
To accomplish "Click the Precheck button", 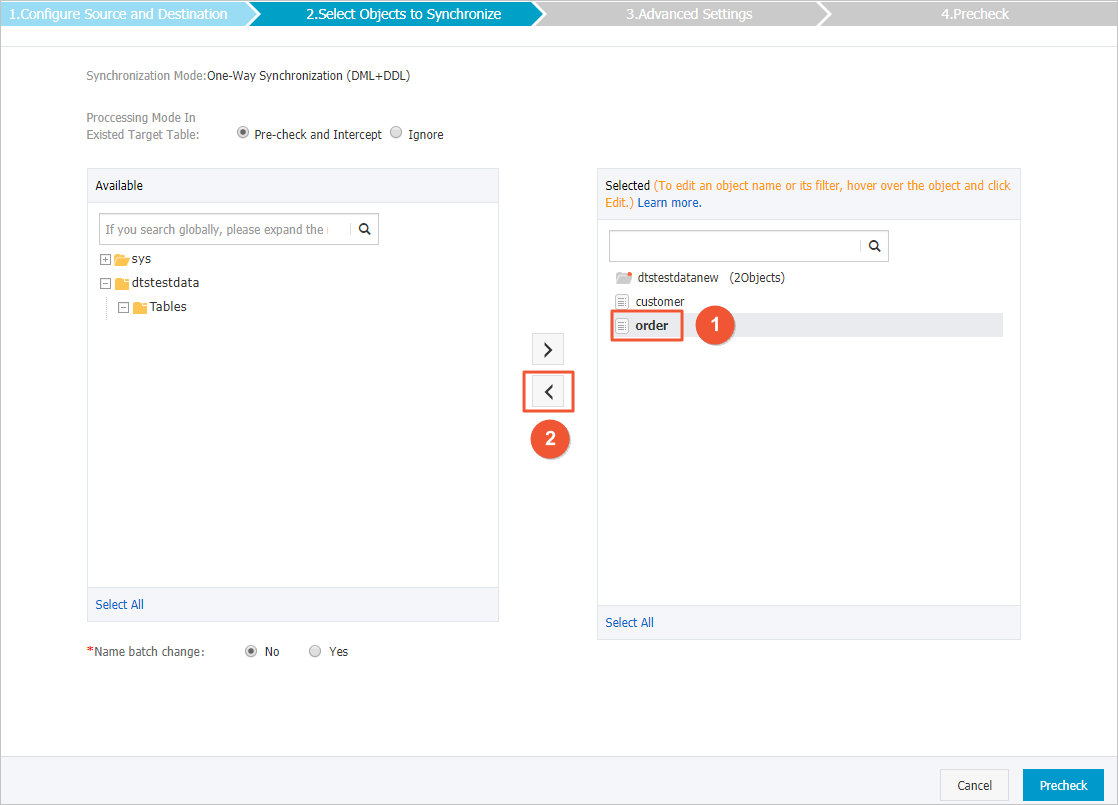I will coord(1062,785).
